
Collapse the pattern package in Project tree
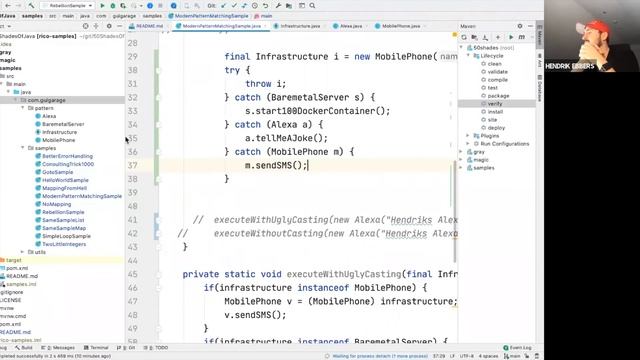pyautogui.click(x=22, y=108)
